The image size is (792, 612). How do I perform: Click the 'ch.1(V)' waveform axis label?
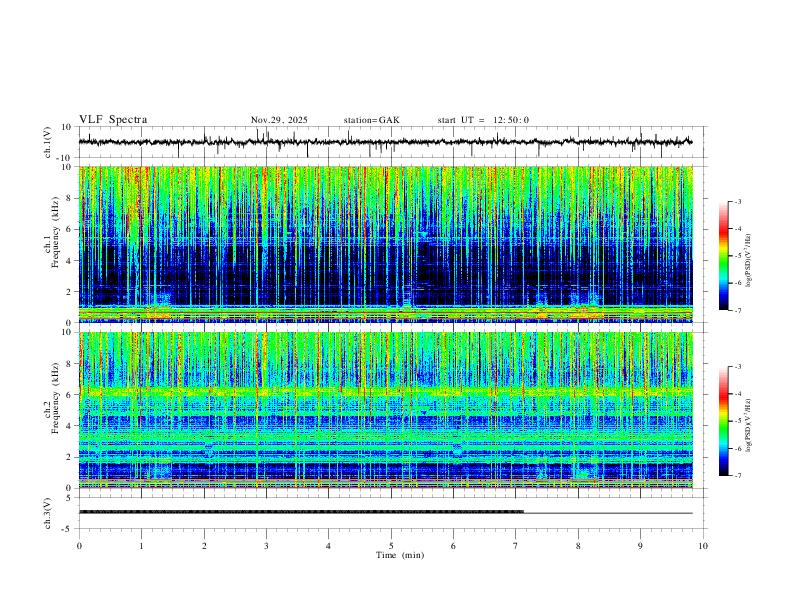click(48, 142)
